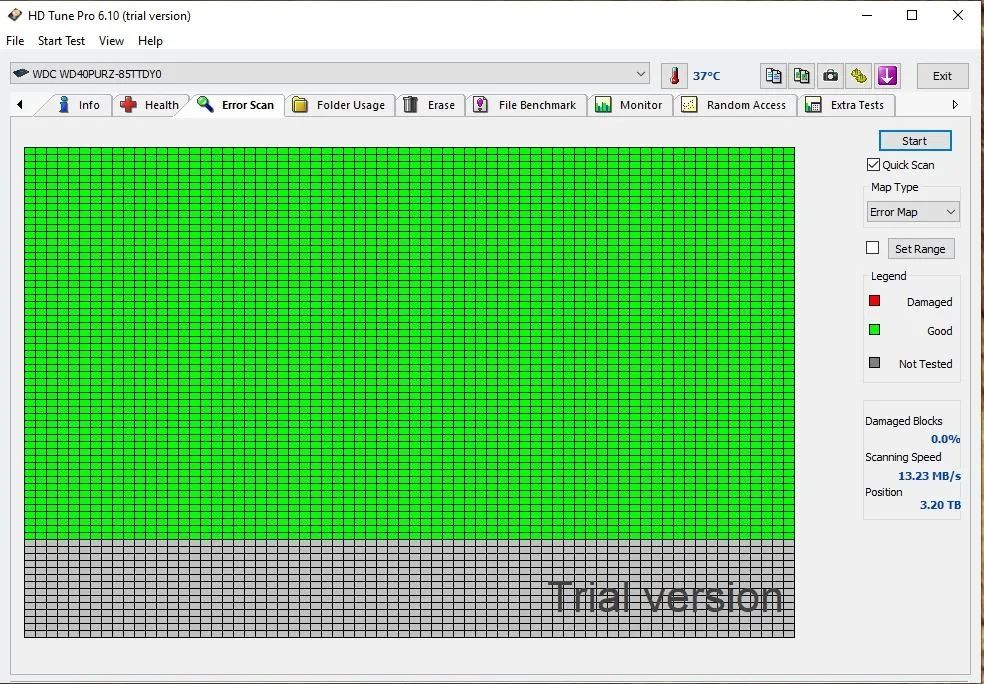This screenshot has height=684, width=984.
Task: Click the Damaged legend label
Action: click(929, 302)
